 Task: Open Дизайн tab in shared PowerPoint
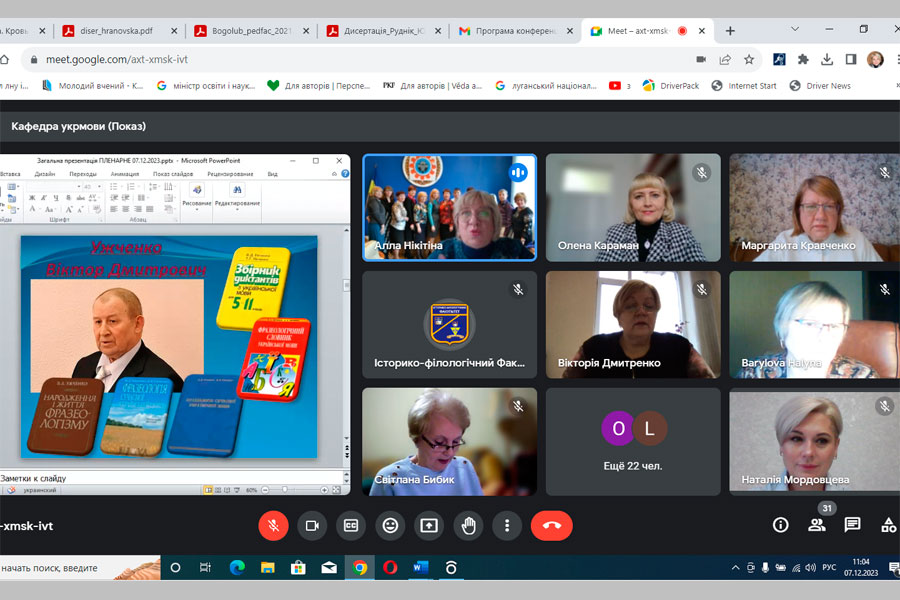pyautogui.click(x=45, y=174)
